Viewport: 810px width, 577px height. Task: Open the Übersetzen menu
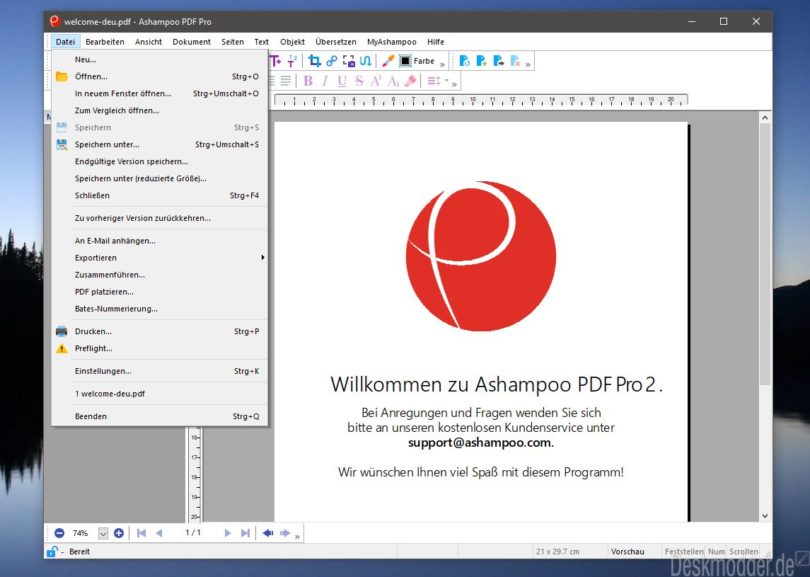point(335,41)
